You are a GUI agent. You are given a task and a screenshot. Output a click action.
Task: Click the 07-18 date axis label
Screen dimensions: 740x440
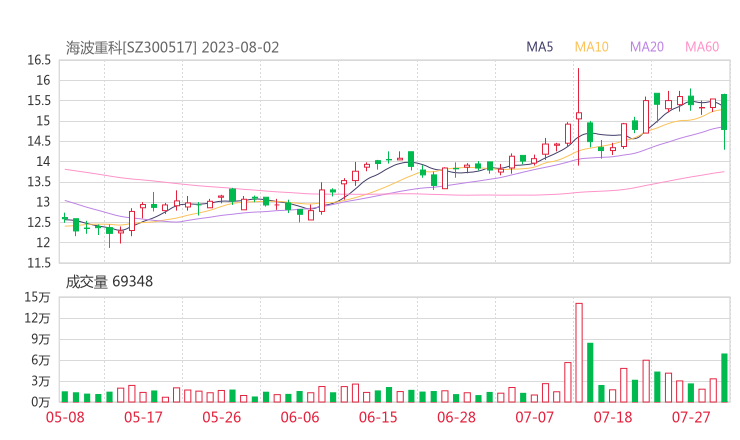point(613,417)
